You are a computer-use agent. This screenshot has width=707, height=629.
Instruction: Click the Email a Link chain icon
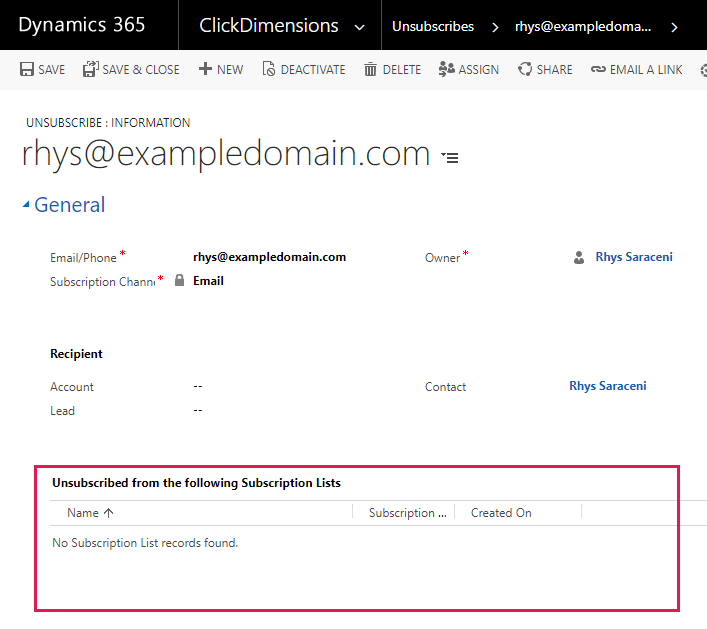click(598, 69)
